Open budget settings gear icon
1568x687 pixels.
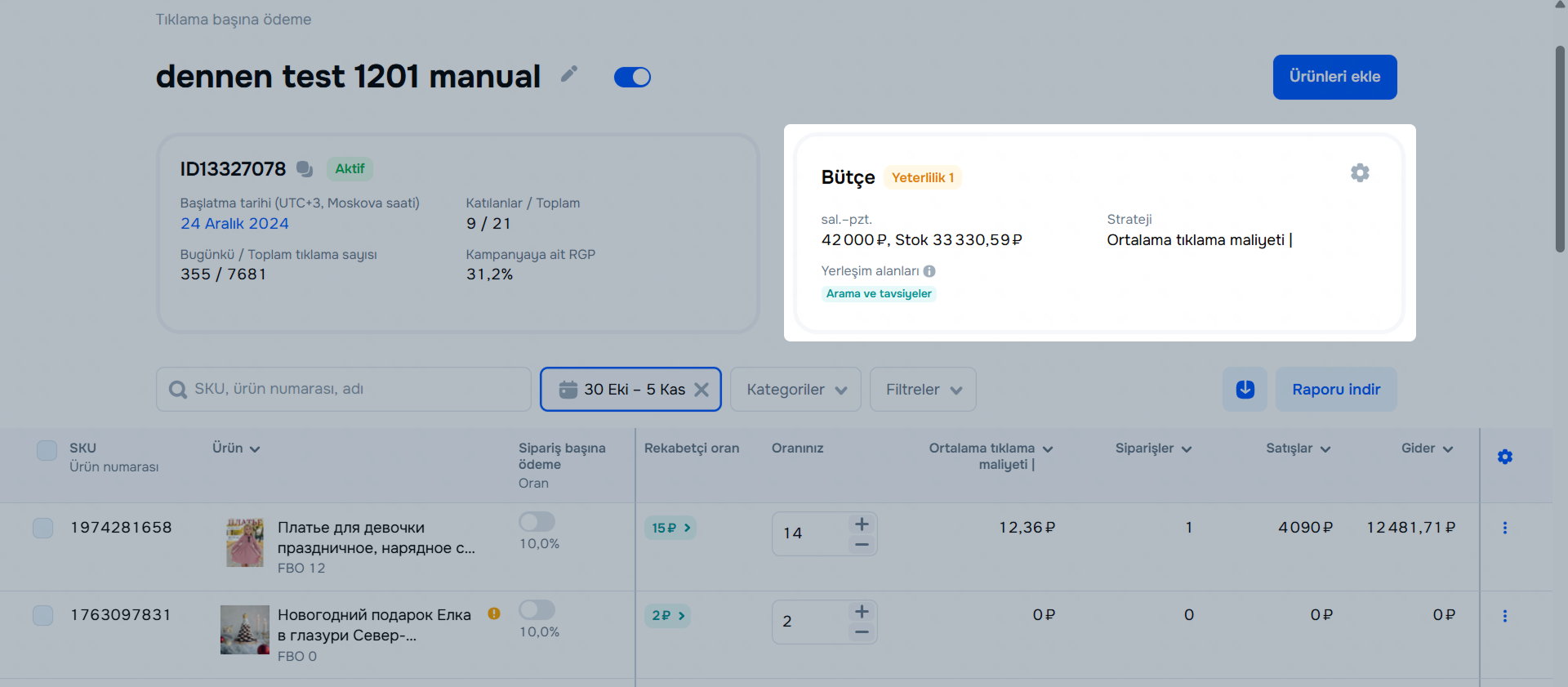point(1360,173)
